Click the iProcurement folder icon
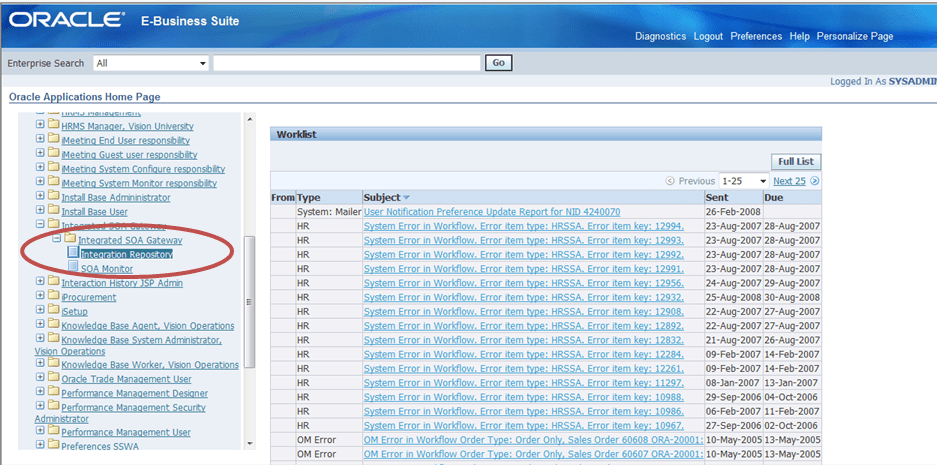Image resolution: width=937 pixels, height=466 pixels. pos(54,296)
